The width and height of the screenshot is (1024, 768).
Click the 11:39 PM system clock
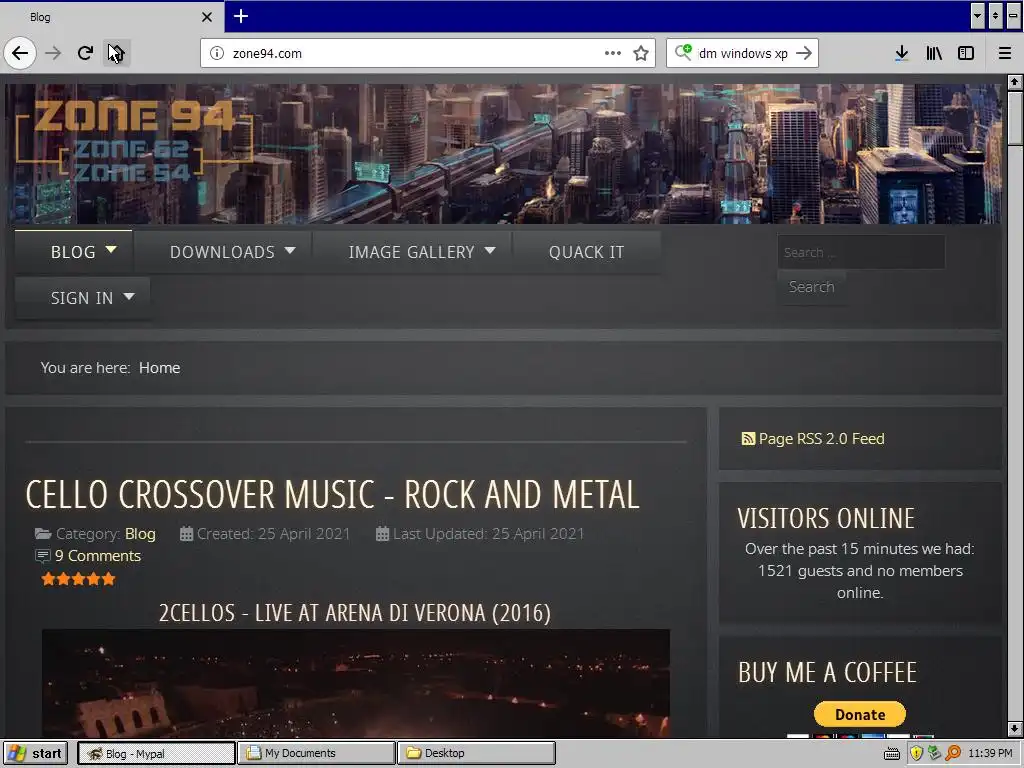pos(990,754)
